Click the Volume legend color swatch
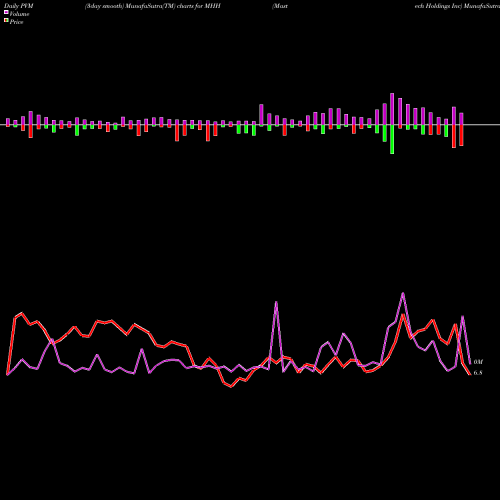 [6, 13]
